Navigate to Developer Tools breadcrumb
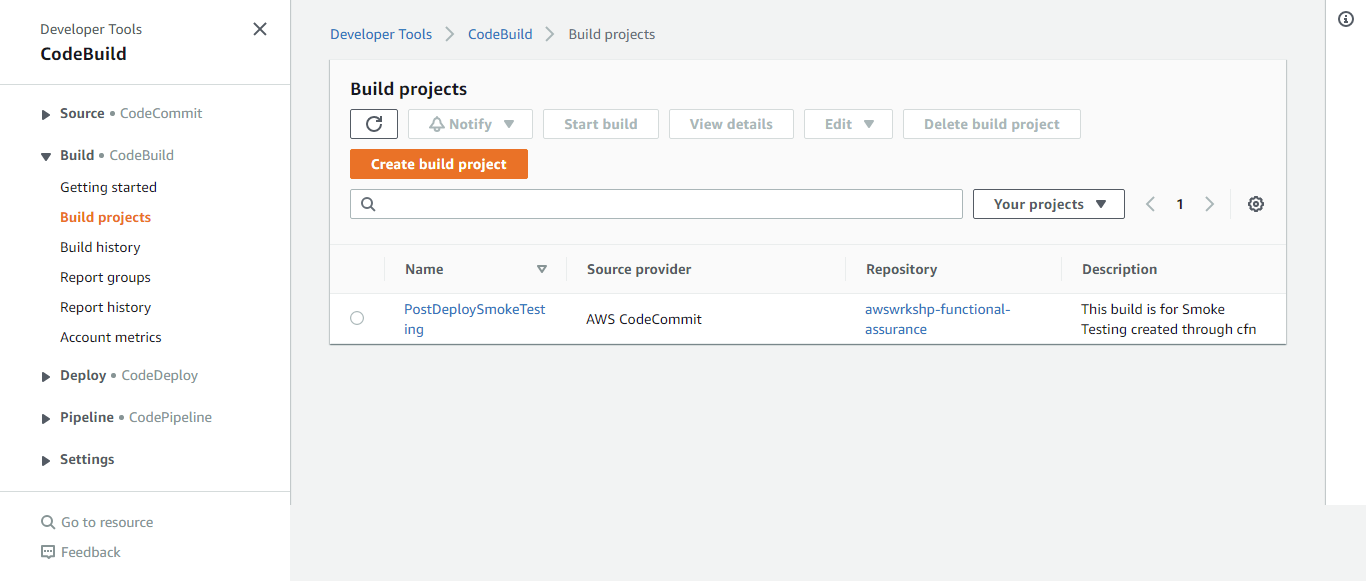 pos(381,34)
